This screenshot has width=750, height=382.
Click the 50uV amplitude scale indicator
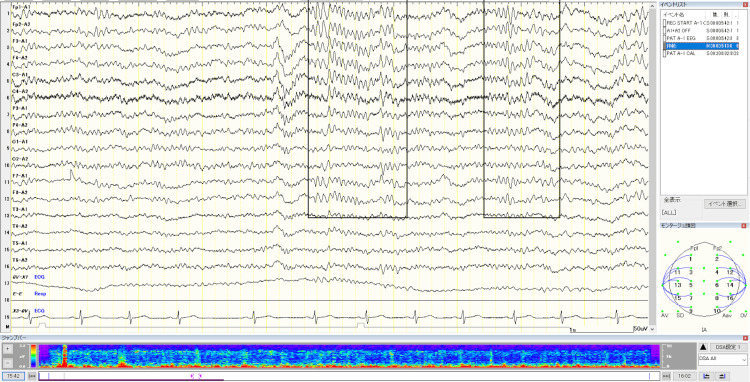point(640,329)
